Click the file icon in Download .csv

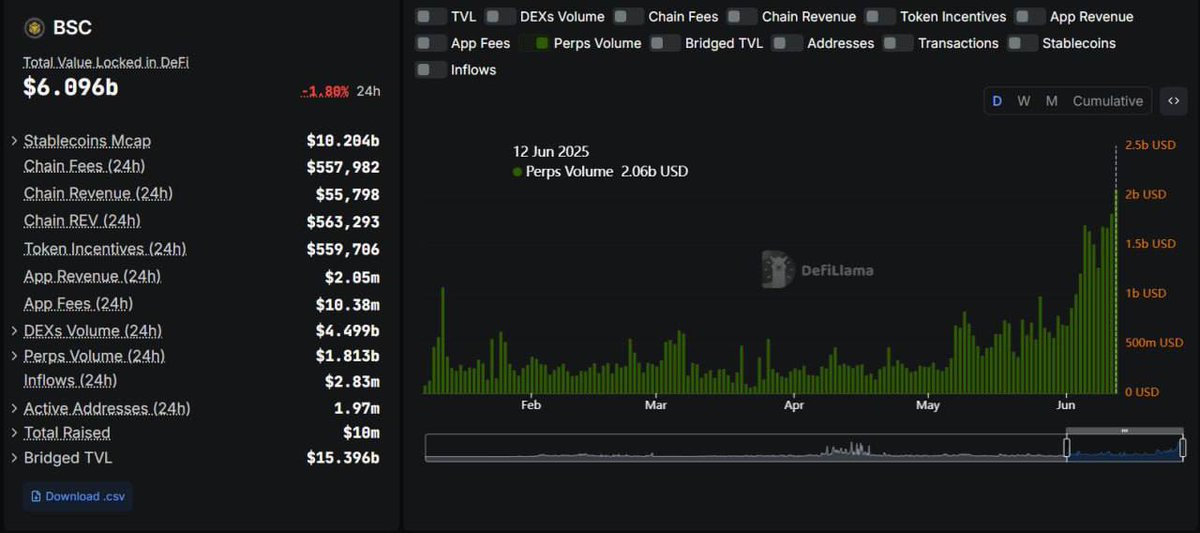(37, 496)
